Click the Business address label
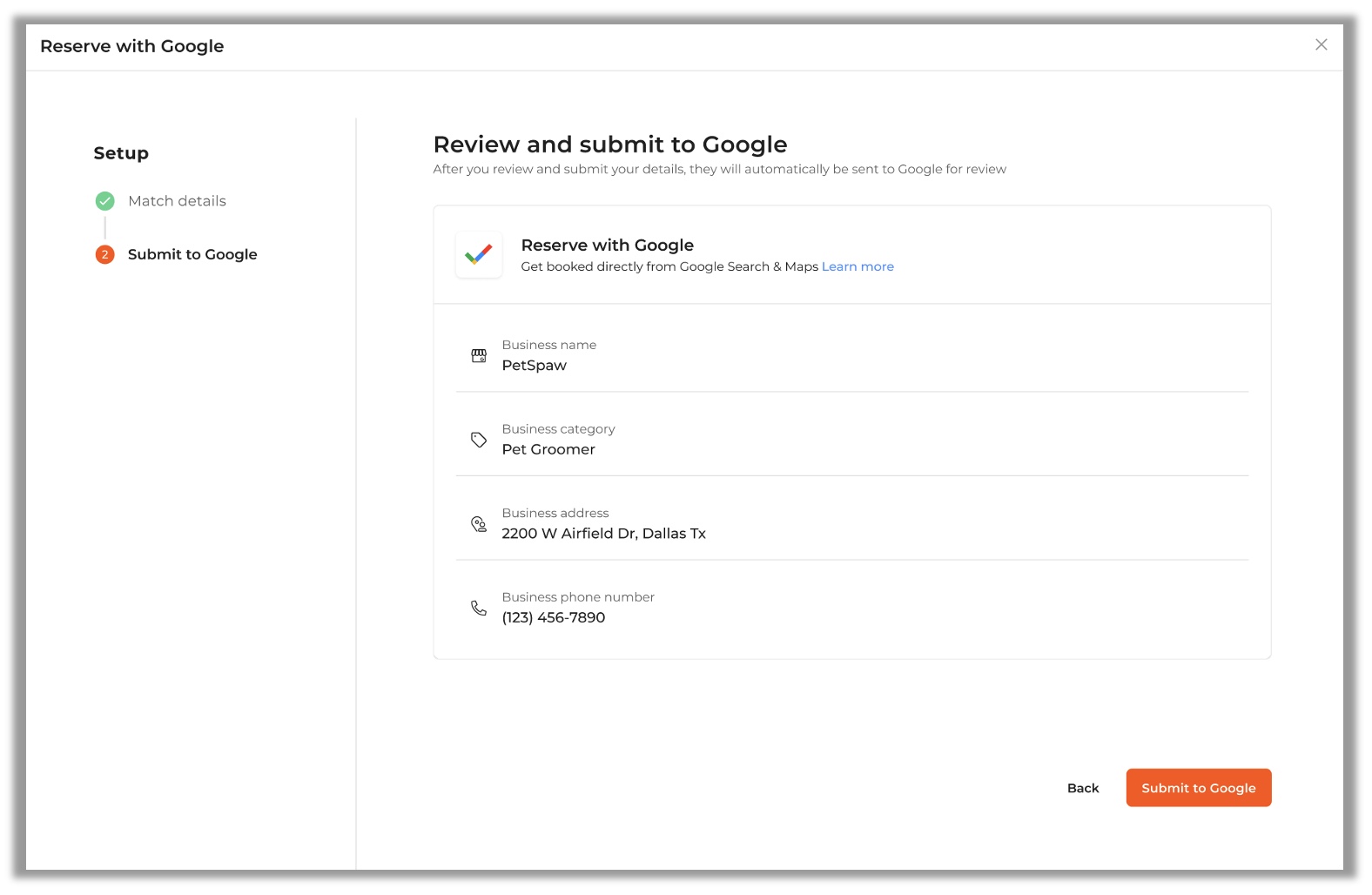This screenshot has height=895, width=1372. click(555, 513)
